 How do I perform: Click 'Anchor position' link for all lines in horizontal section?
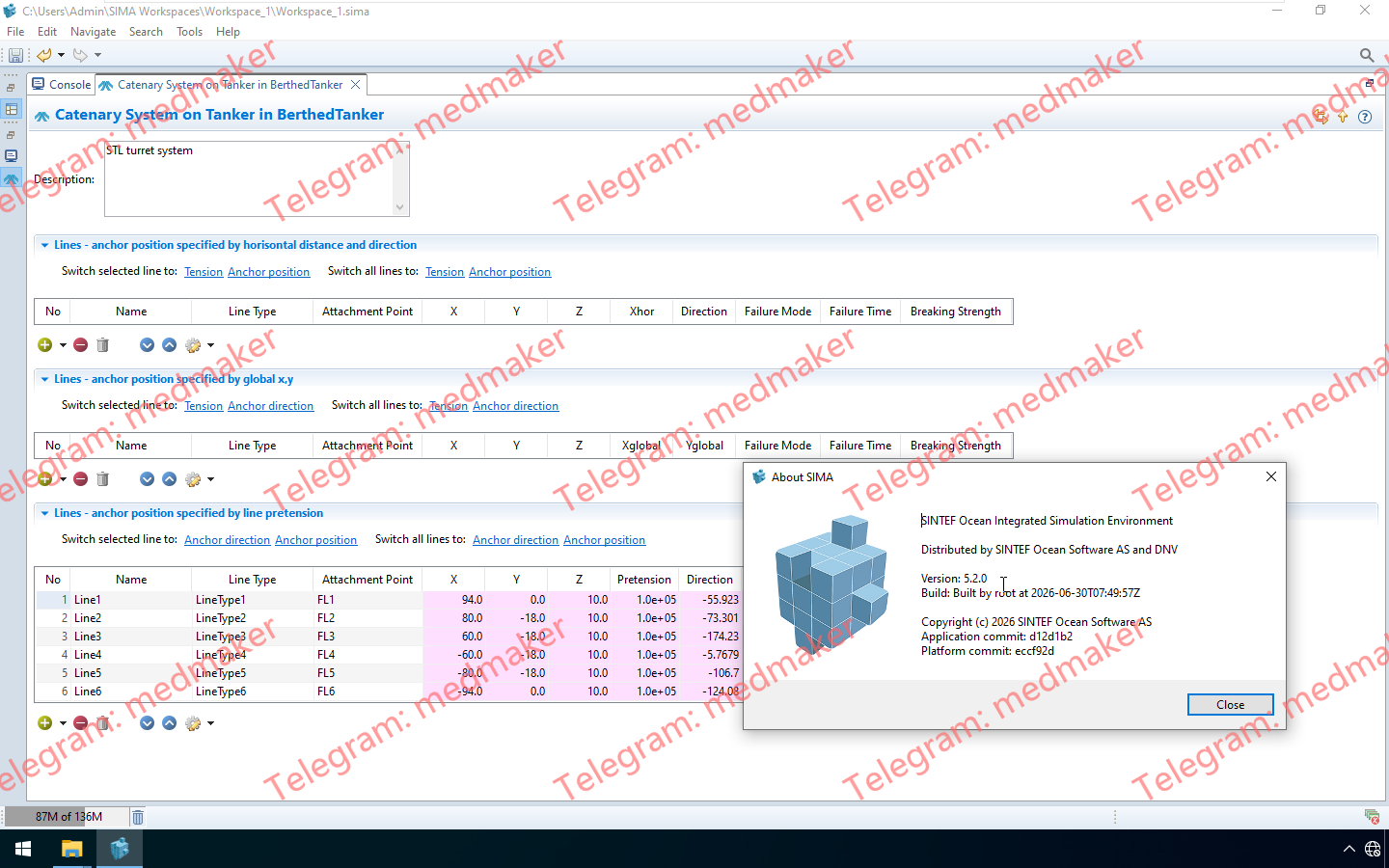pyautogui.click(x=509, y=272)
